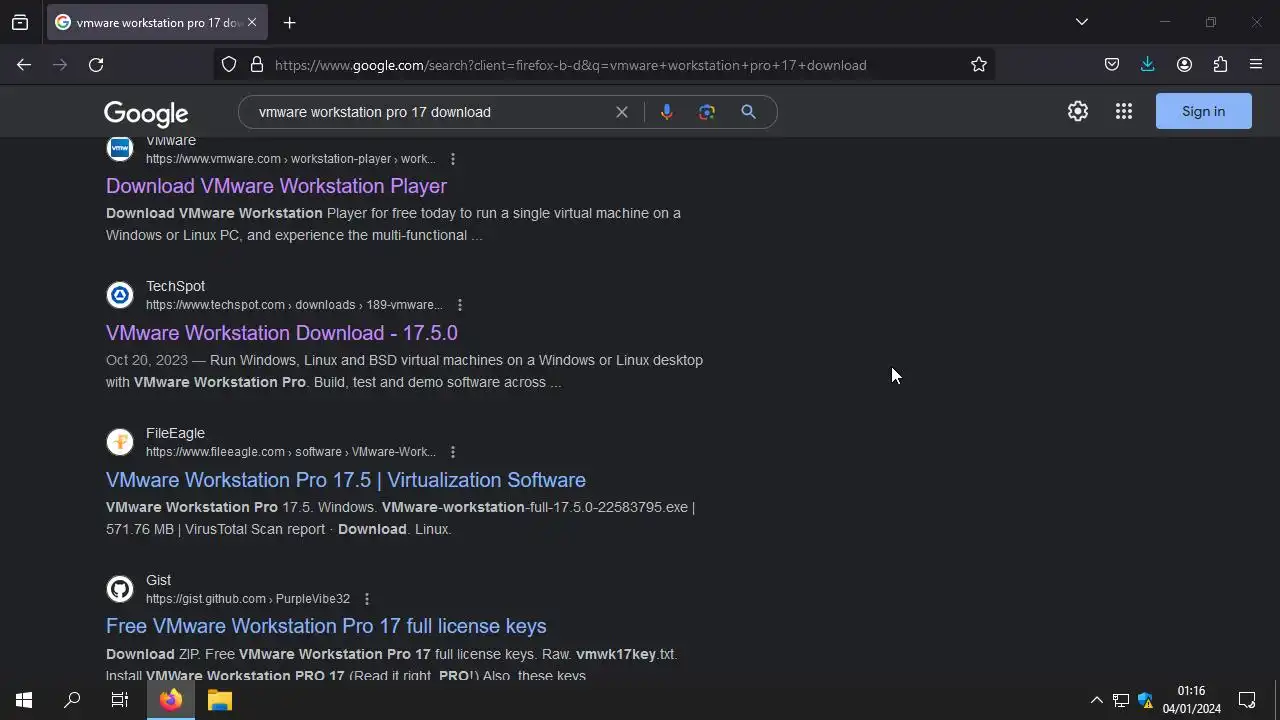Open Google apps grid
Viewport: 1280px width, 720px height.
[1124, 112]
